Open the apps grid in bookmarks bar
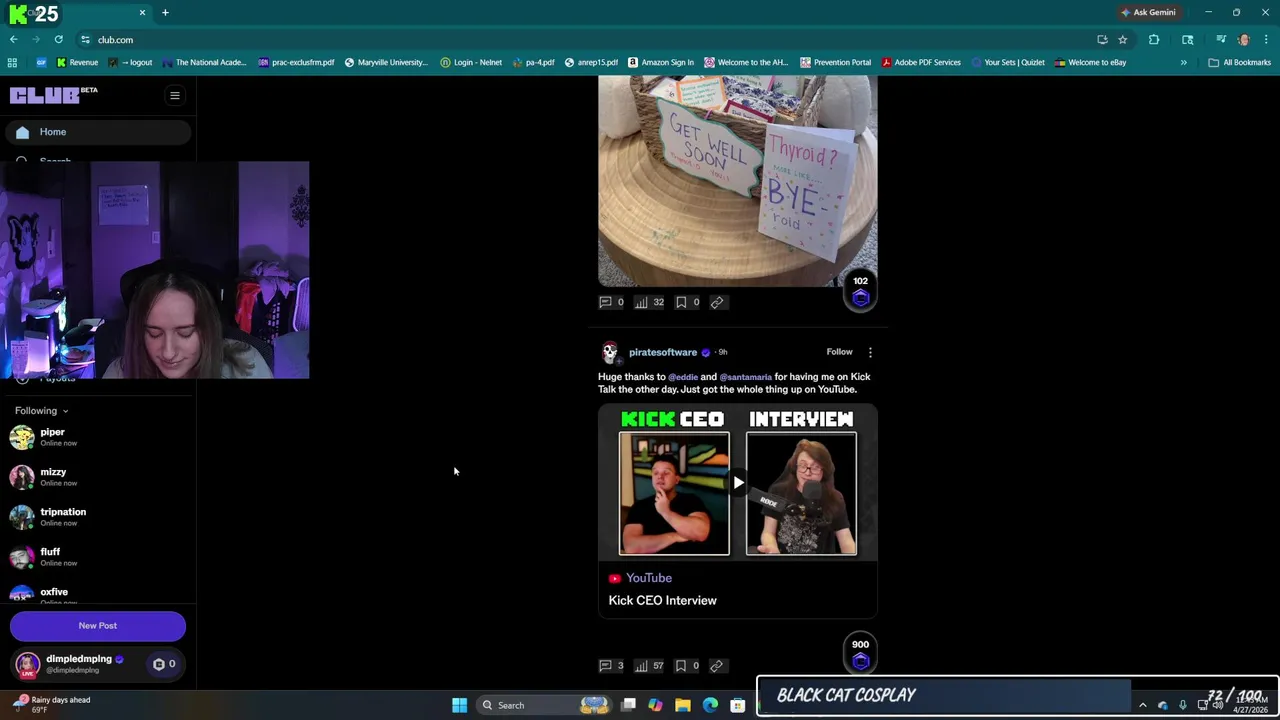The image size is (1280, 720). click(x=12, y=62)
